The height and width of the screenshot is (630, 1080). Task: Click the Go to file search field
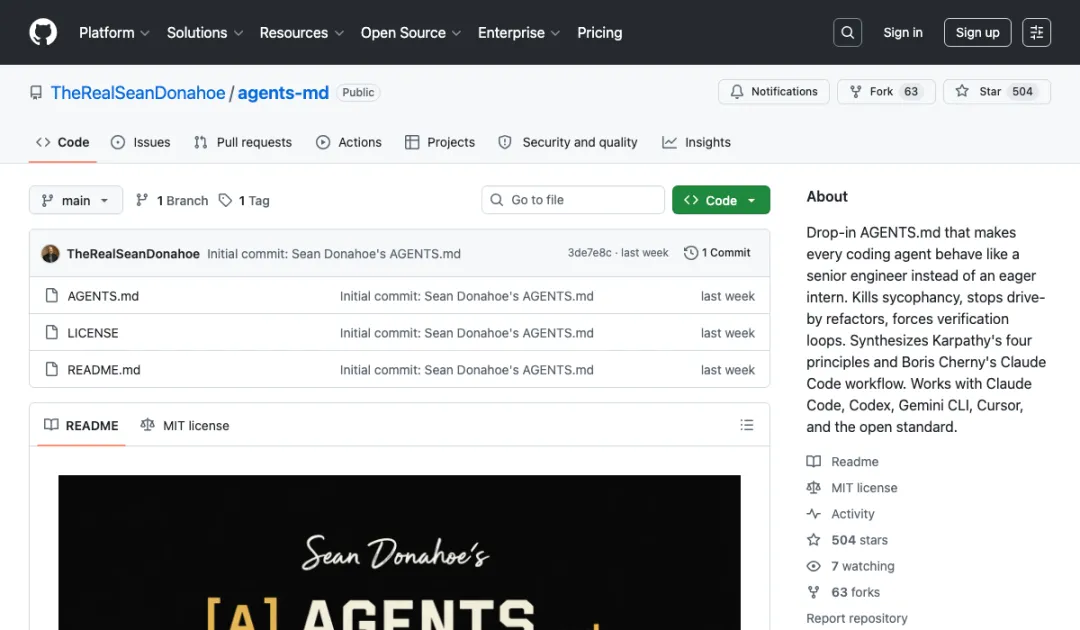tap(573, 200)
